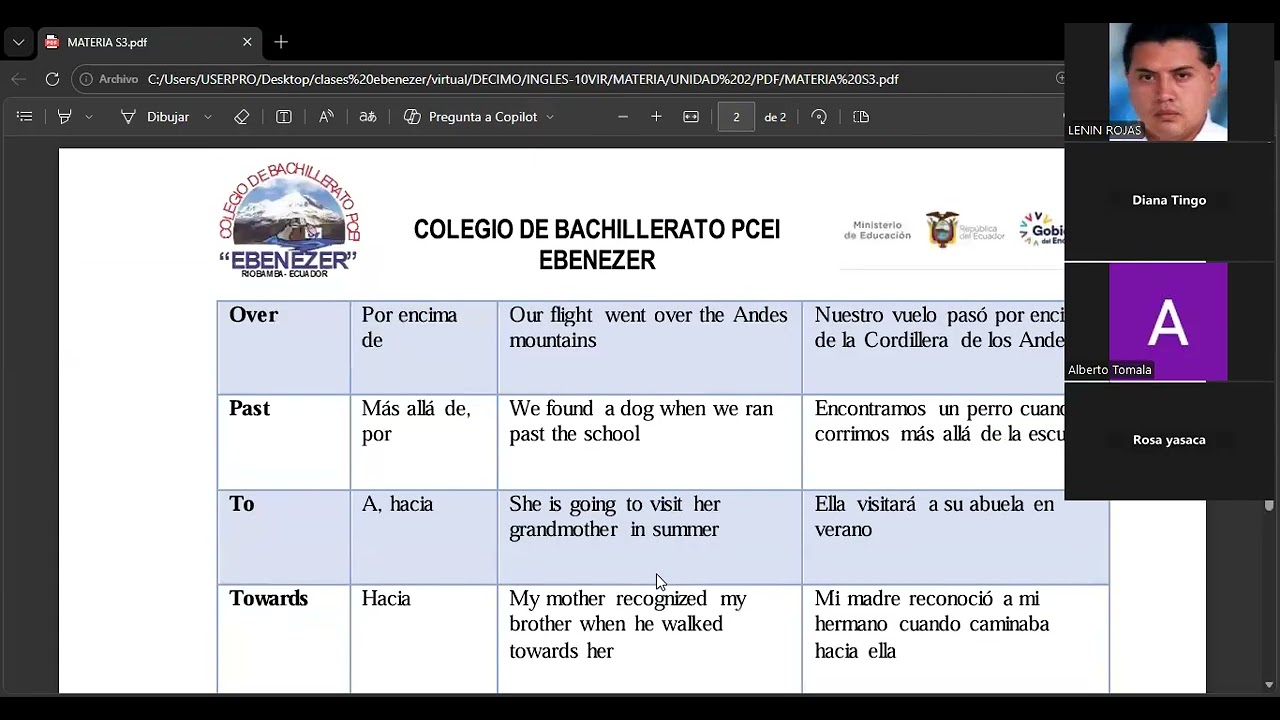Click the 'A, hacia' translation cell
This screenshot has height=720, width=1280.
pyautogui.click(x=424, y=537)
